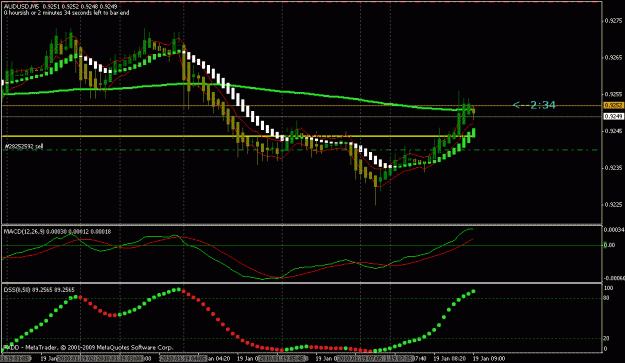Image resolution: width=625 pixels, height=363 pixels.
Task: Click the 0.00034 MACD scale value
Action: click(614, 230)
